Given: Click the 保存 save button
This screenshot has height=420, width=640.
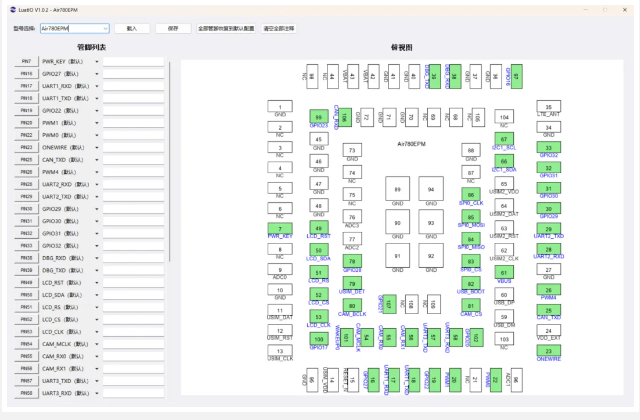Looking at the screenshot, I should coord(173,28).
